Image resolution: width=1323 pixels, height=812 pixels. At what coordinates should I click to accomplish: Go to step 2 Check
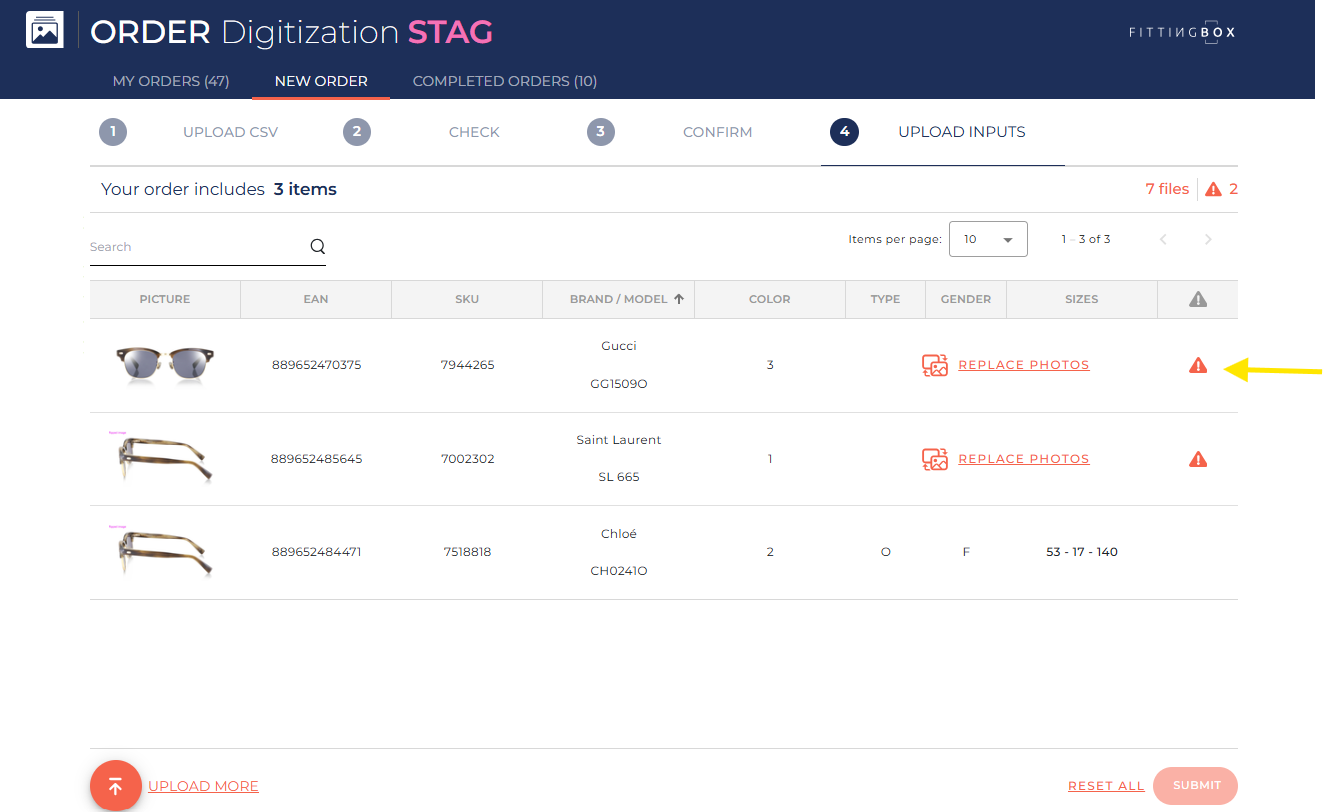[x=421, y=132]
